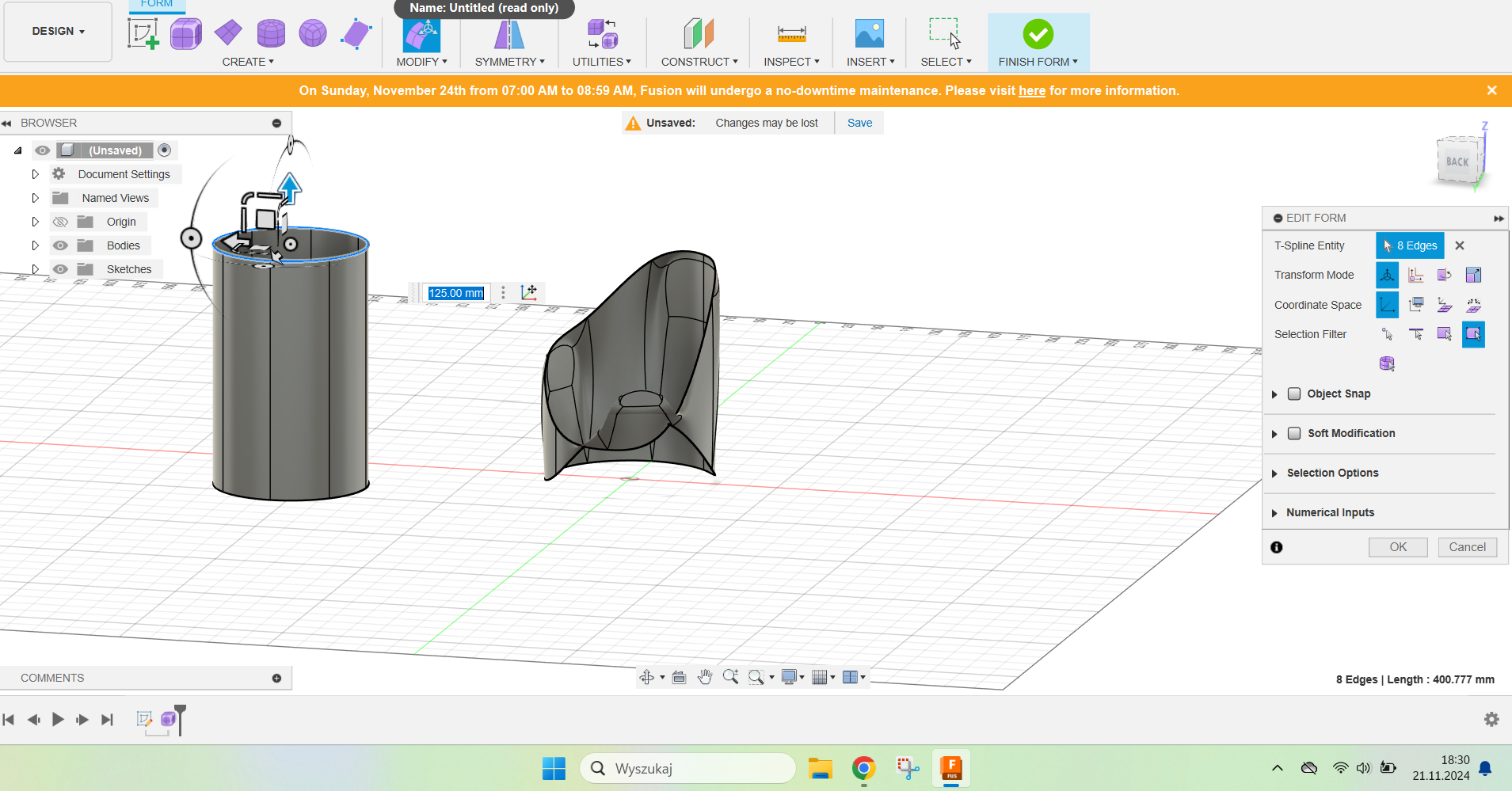Screen dimensions: 1512x791
Task: Select Local per entity coordinate space icon
Action: click(x=1473, y=304)
